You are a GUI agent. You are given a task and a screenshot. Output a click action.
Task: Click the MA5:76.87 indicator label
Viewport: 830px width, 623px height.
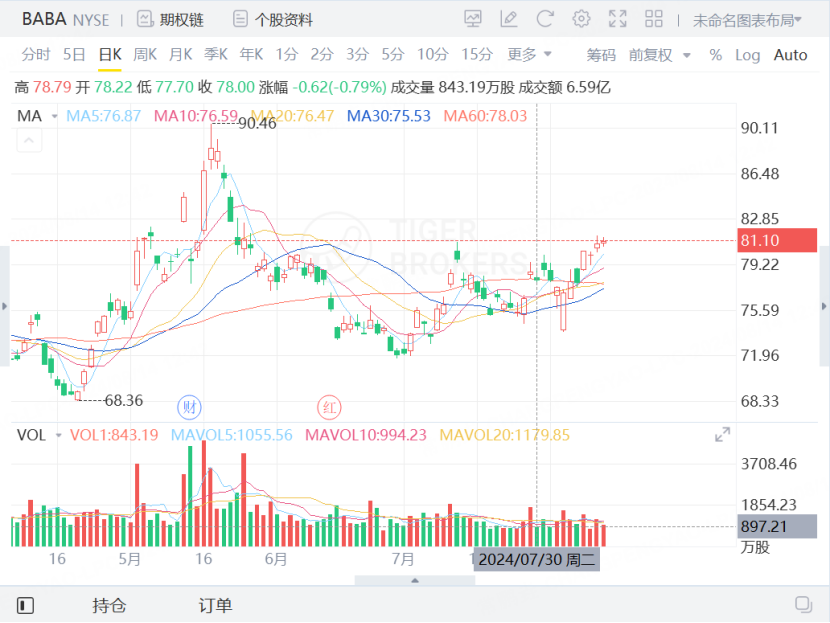coord(104,116)
